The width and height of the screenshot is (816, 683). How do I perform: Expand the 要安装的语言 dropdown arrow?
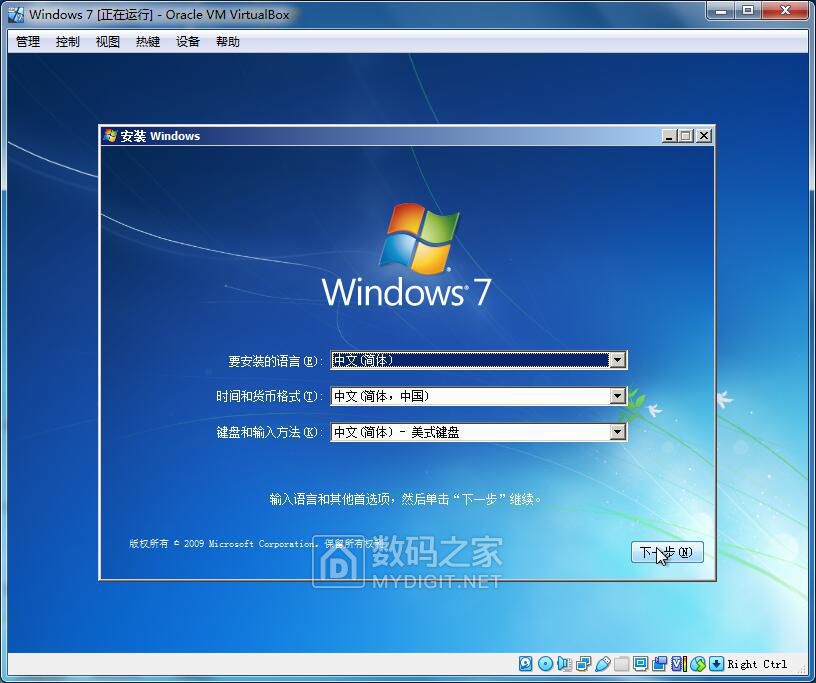617,360
